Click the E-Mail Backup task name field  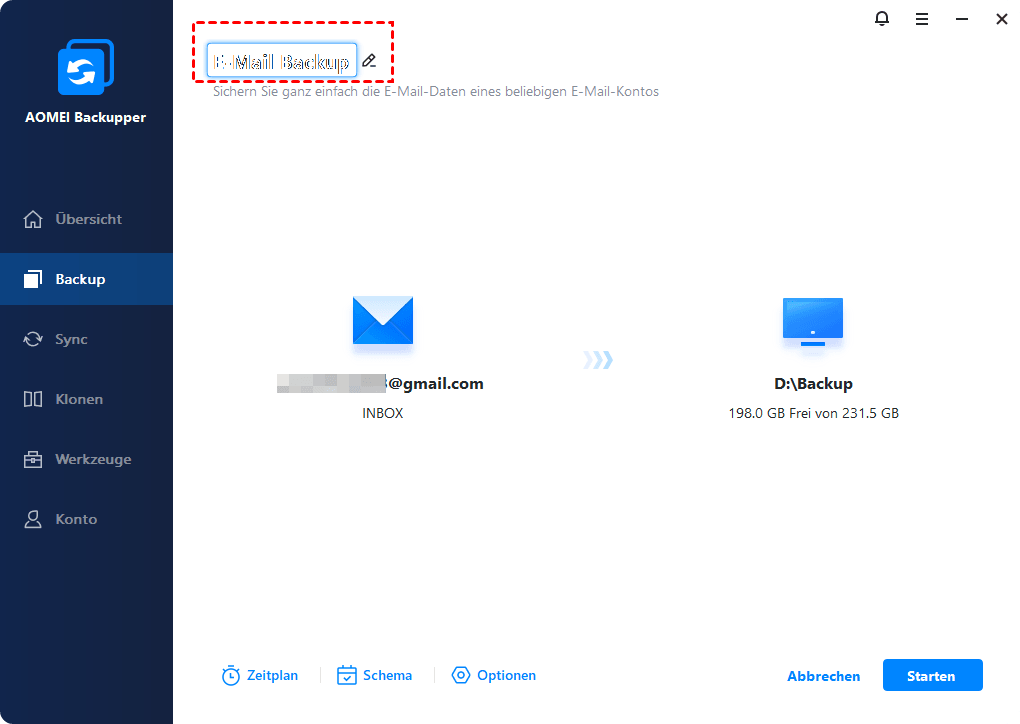(x=282, y=61)
